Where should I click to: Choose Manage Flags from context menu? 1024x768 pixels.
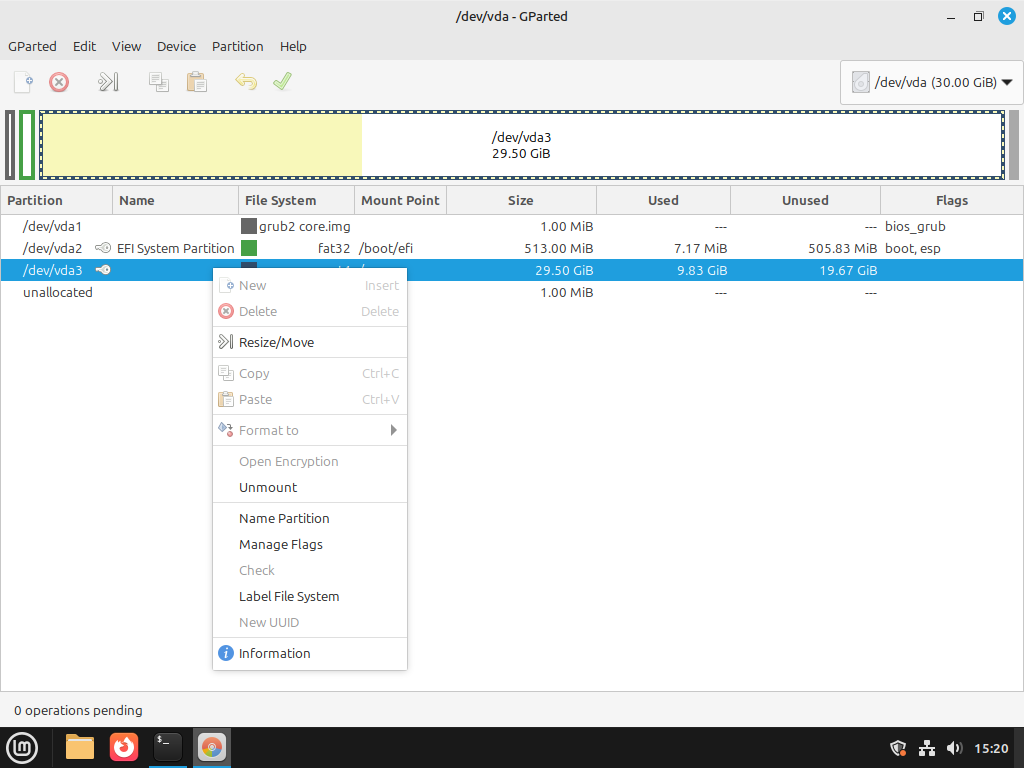click(280, 544)
